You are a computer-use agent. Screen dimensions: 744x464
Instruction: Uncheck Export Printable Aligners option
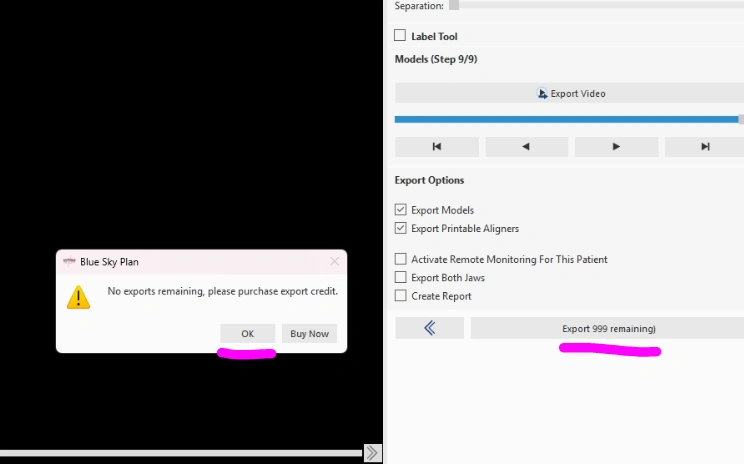click(x=400, y=228)
